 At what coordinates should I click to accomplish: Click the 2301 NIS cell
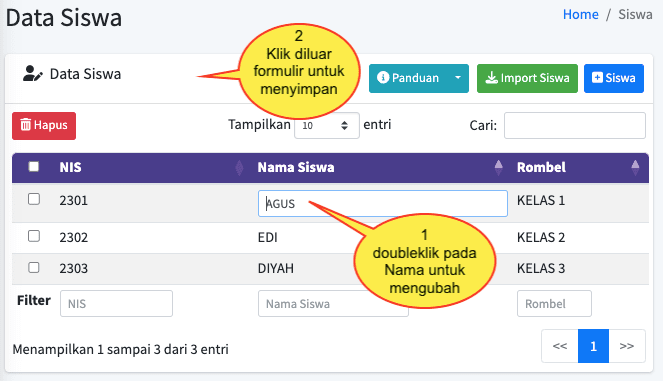pos(74,200)
